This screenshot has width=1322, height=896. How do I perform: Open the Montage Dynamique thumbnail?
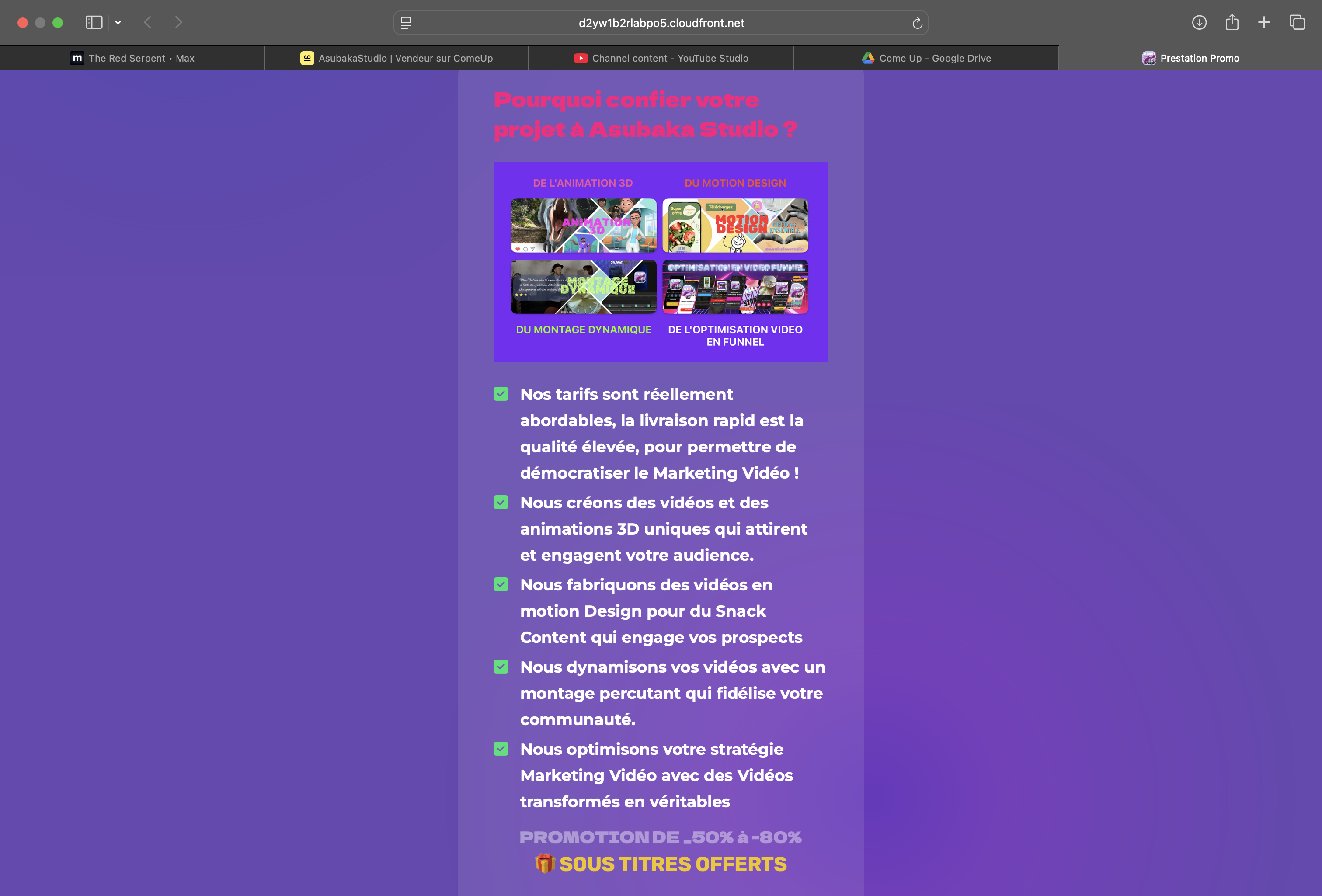click(x=584, y=287)
